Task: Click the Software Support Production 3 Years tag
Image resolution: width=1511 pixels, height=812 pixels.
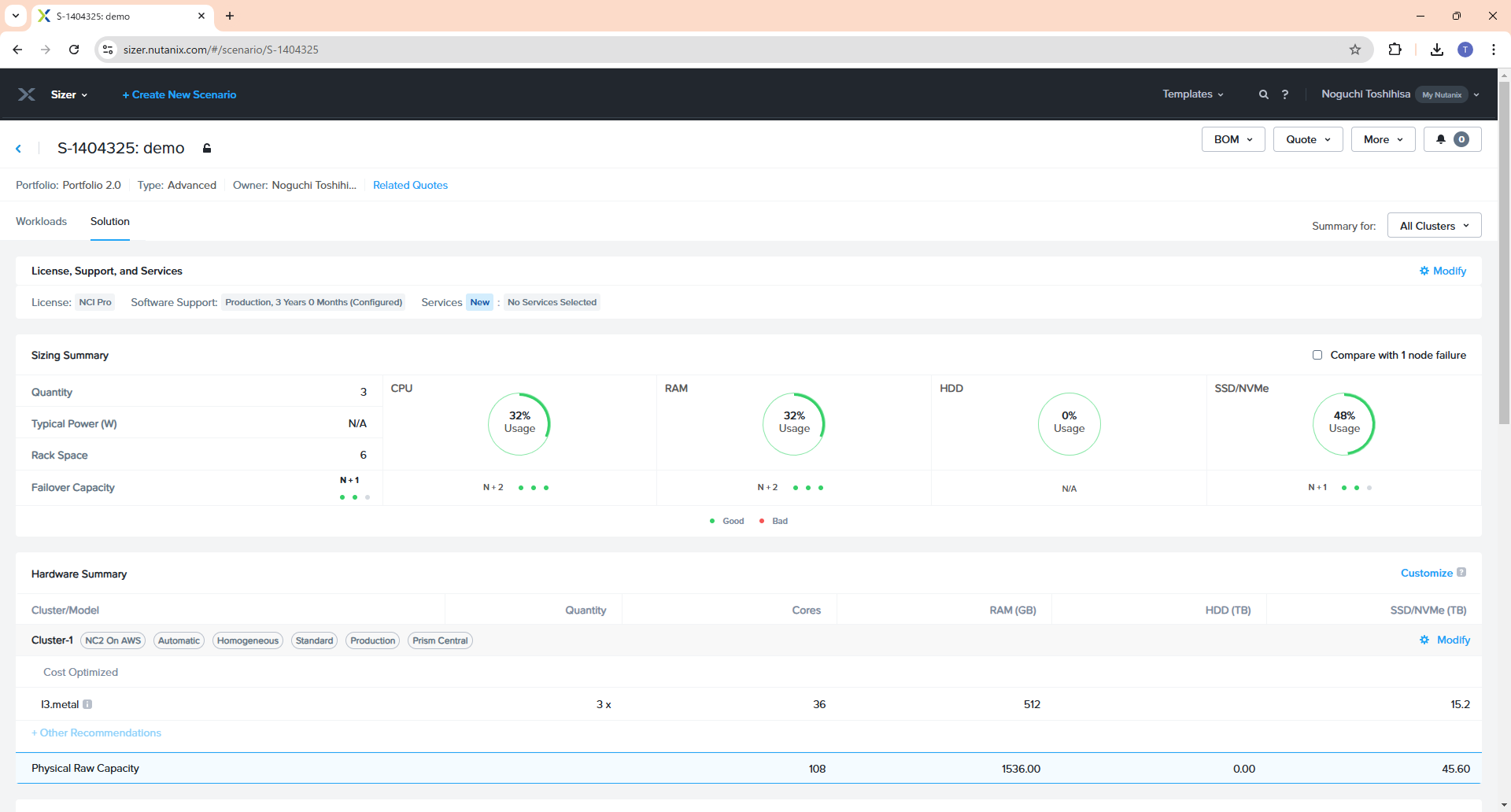Action: click(x=314, y=302)
